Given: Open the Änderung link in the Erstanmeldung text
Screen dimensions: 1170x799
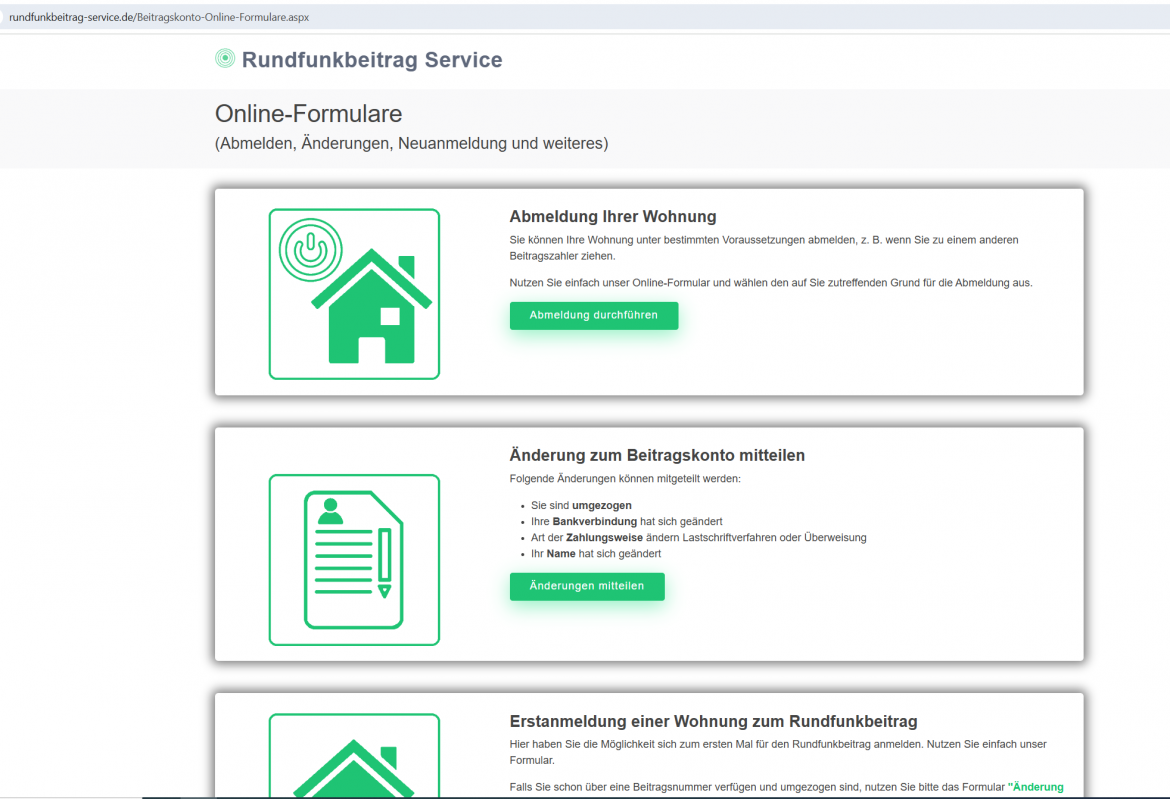Looking at the screenshot, I should click(x=1039, y=787).
